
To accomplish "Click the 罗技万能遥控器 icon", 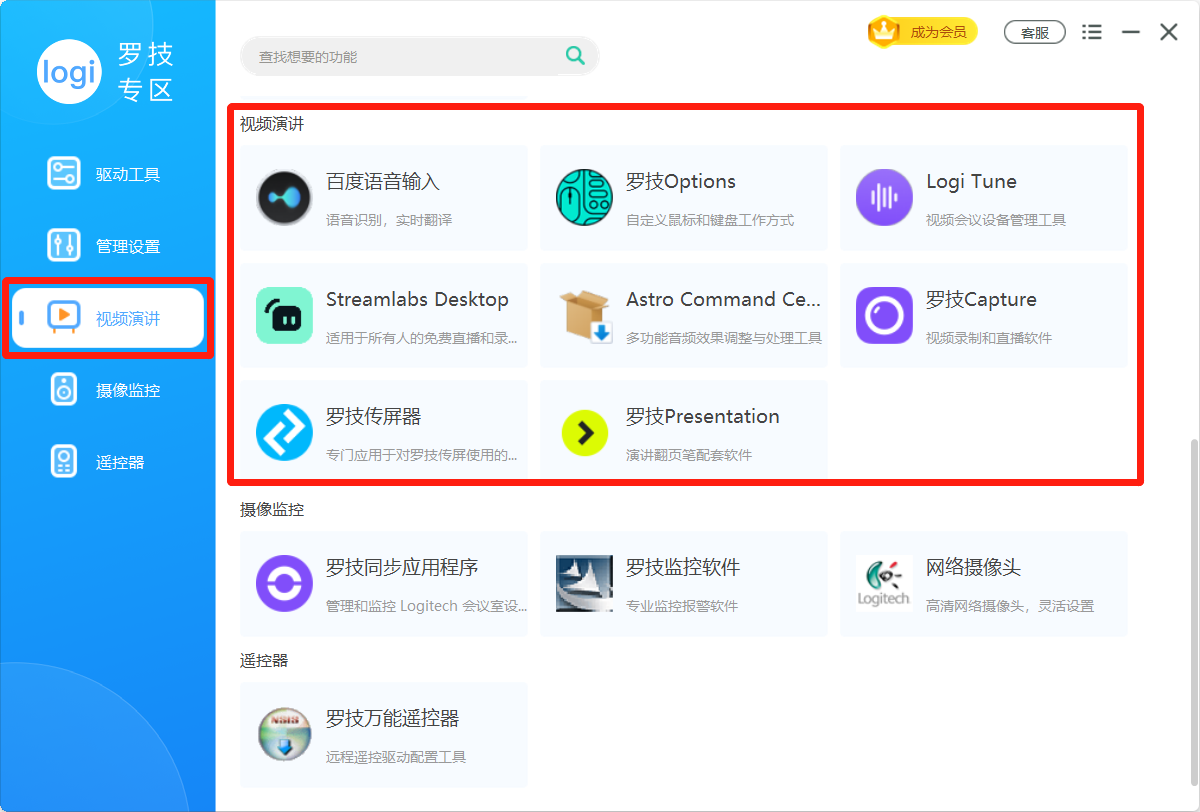I will coord(284,735).
